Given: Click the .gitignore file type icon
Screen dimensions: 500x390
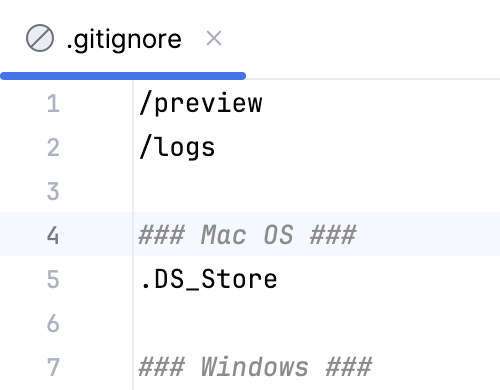Looking at the screenshot, I should [40, 38].
